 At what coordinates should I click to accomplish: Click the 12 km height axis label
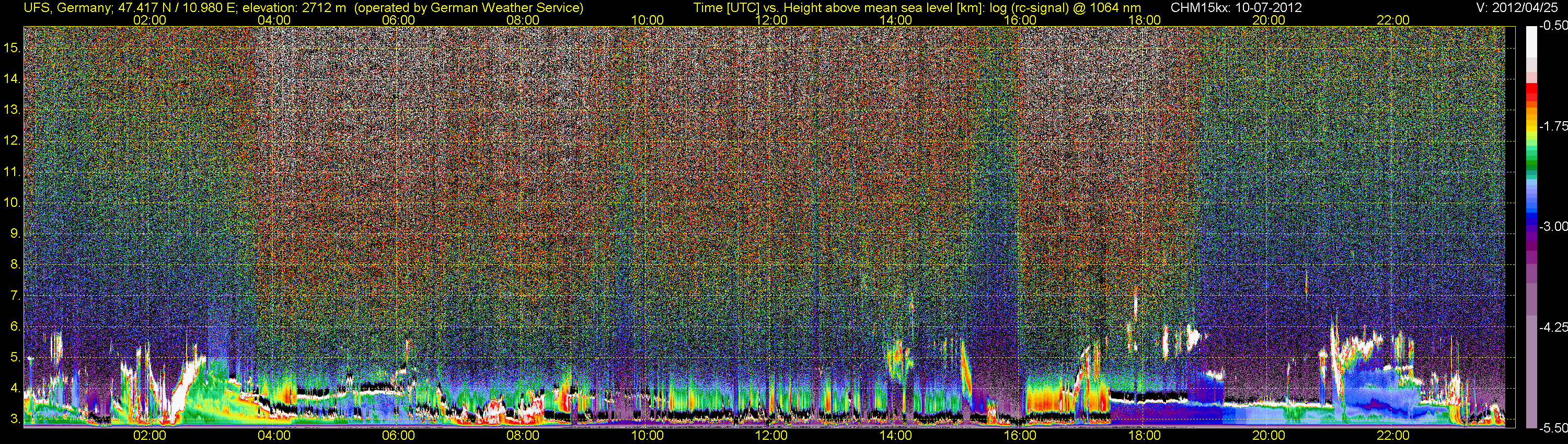click(x=12, y=141)
